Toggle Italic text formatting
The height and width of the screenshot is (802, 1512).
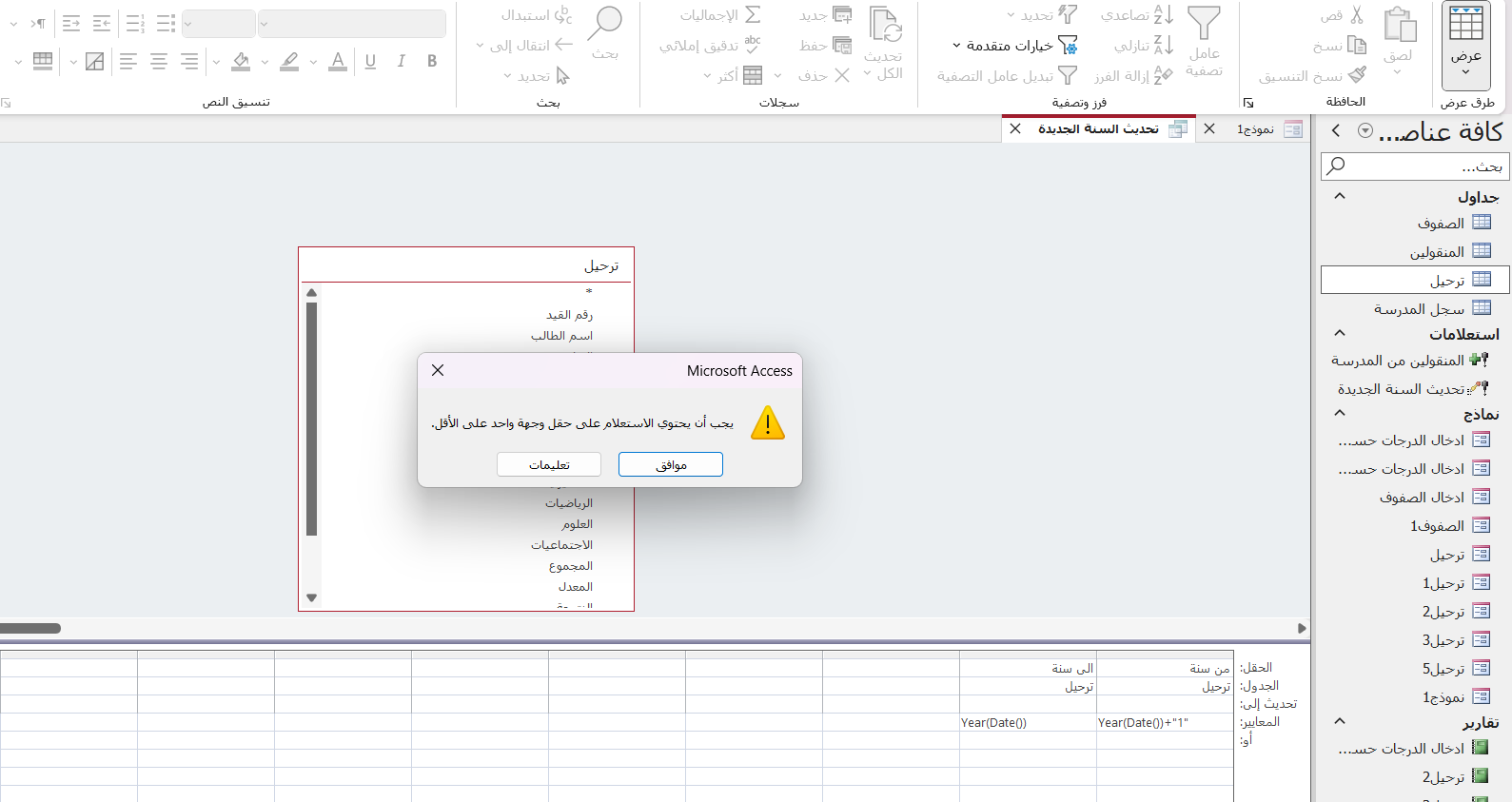tap(402, 61)
